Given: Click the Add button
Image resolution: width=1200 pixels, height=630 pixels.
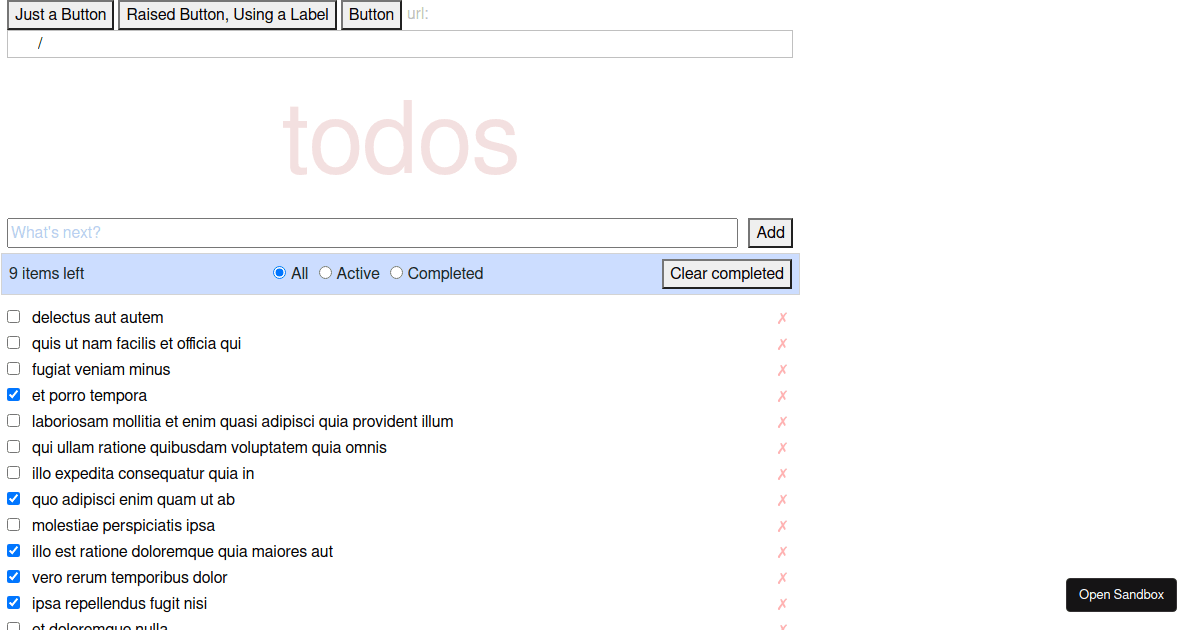Looking at the screenshot, I should pyautogui.click(x=770, y=232).
